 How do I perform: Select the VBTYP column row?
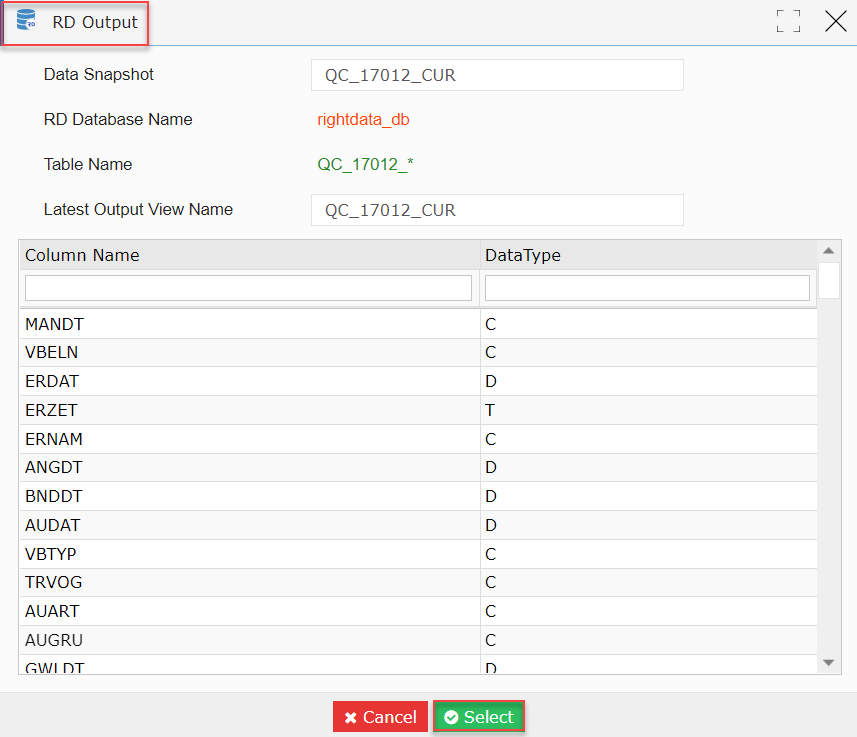pos(418,554)
